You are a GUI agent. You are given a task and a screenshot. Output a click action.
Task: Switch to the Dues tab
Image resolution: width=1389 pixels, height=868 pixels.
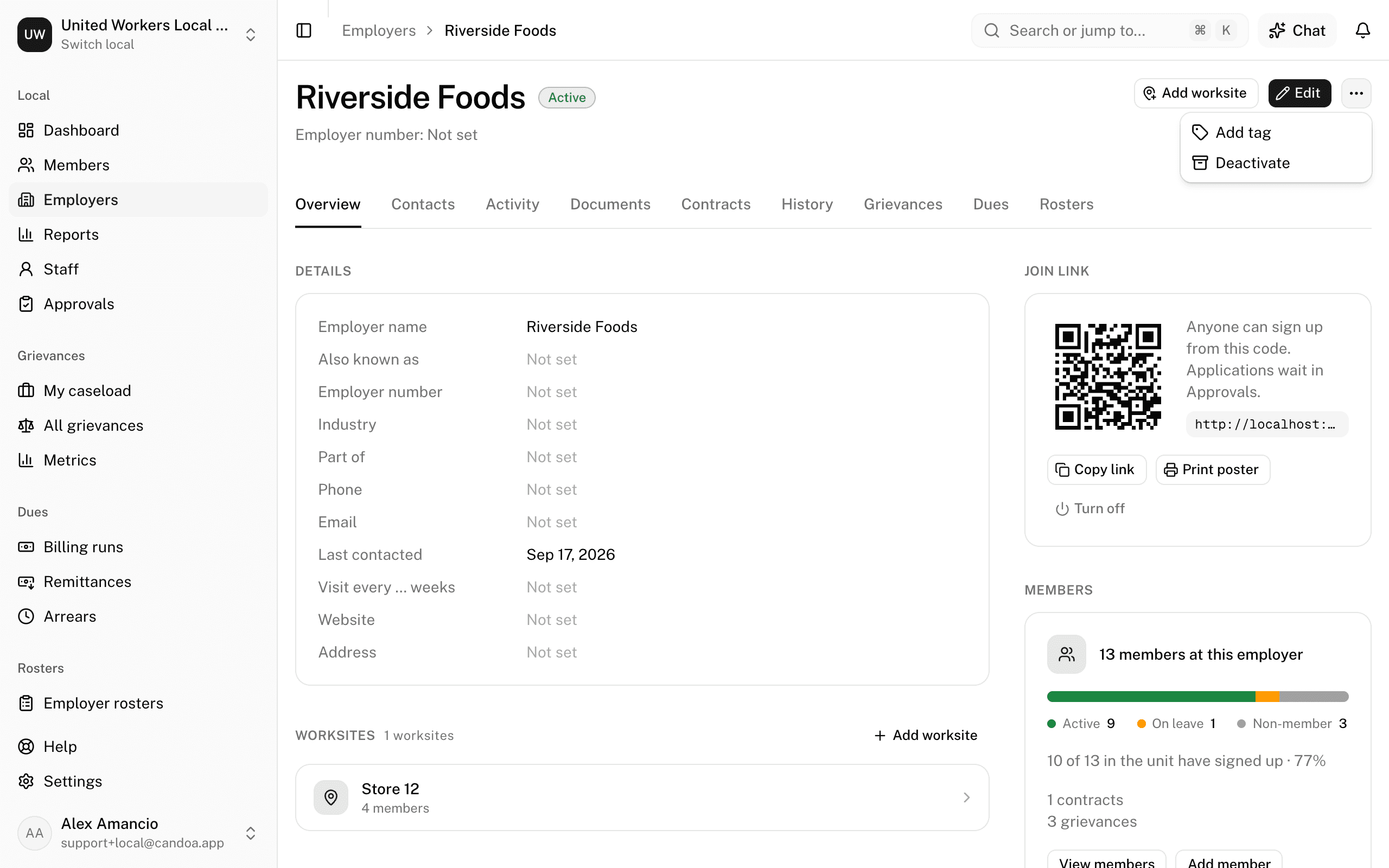click(x=991, y=205)
